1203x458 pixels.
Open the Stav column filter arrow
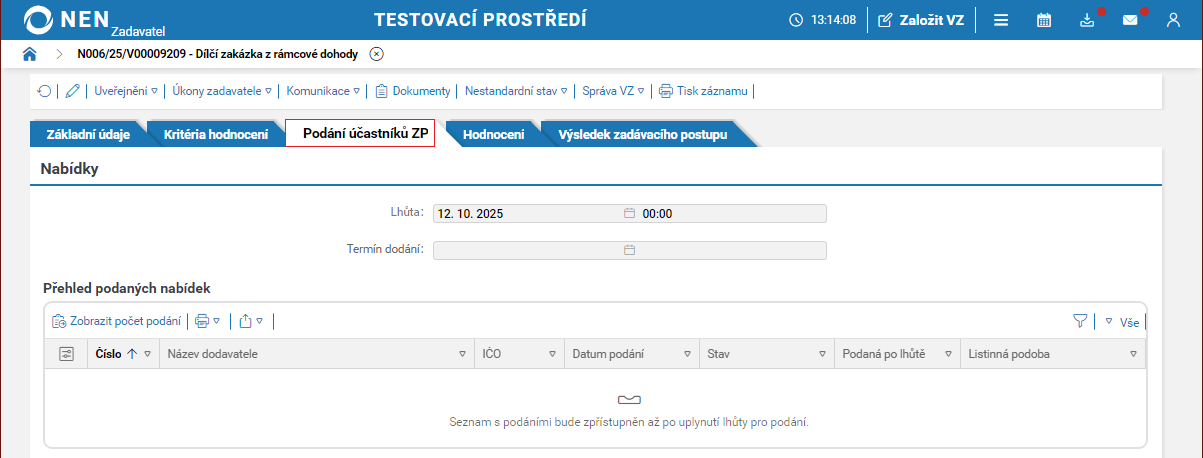click(x=822, y=354)
